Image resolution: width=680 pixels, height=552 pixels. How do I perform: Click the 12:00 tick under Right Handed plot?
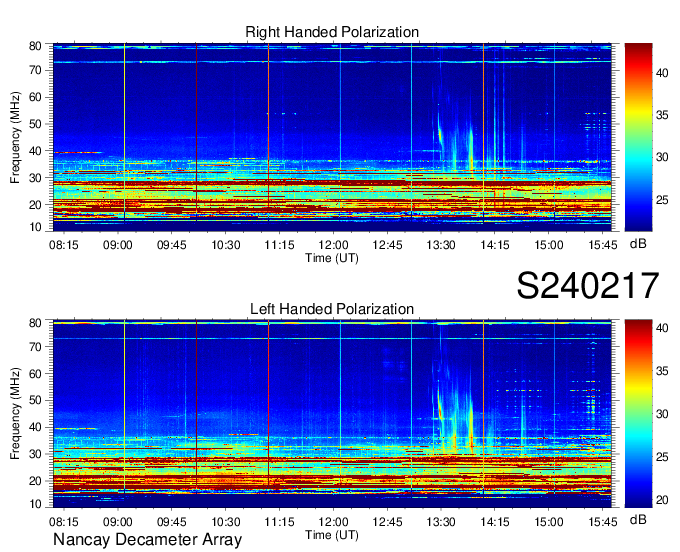tap(333, 245)
